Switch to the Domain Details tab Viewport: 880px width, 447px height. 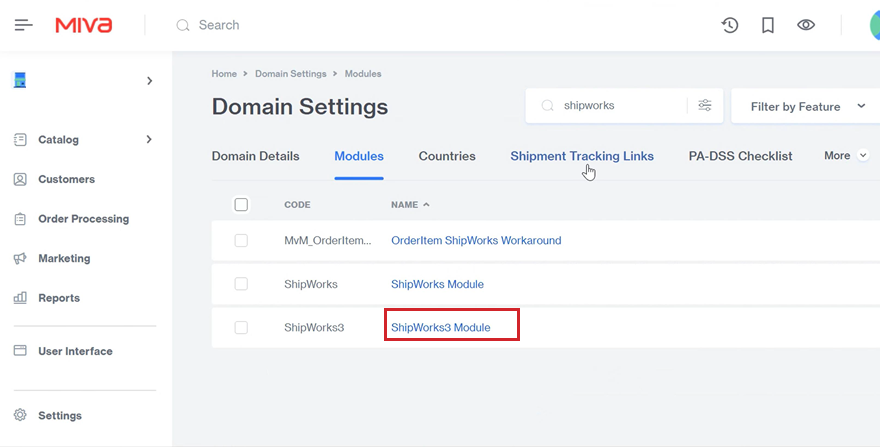point(255,156)
